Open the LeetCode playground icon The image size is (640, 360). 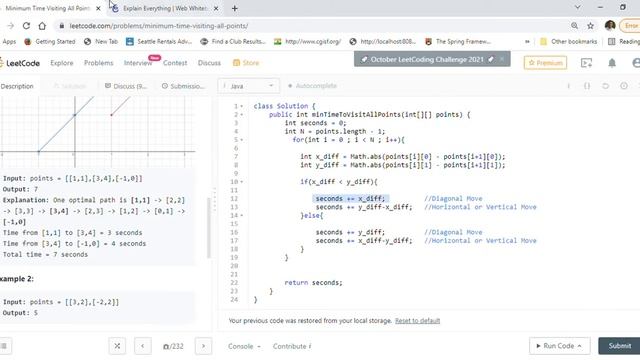[587, 63]
